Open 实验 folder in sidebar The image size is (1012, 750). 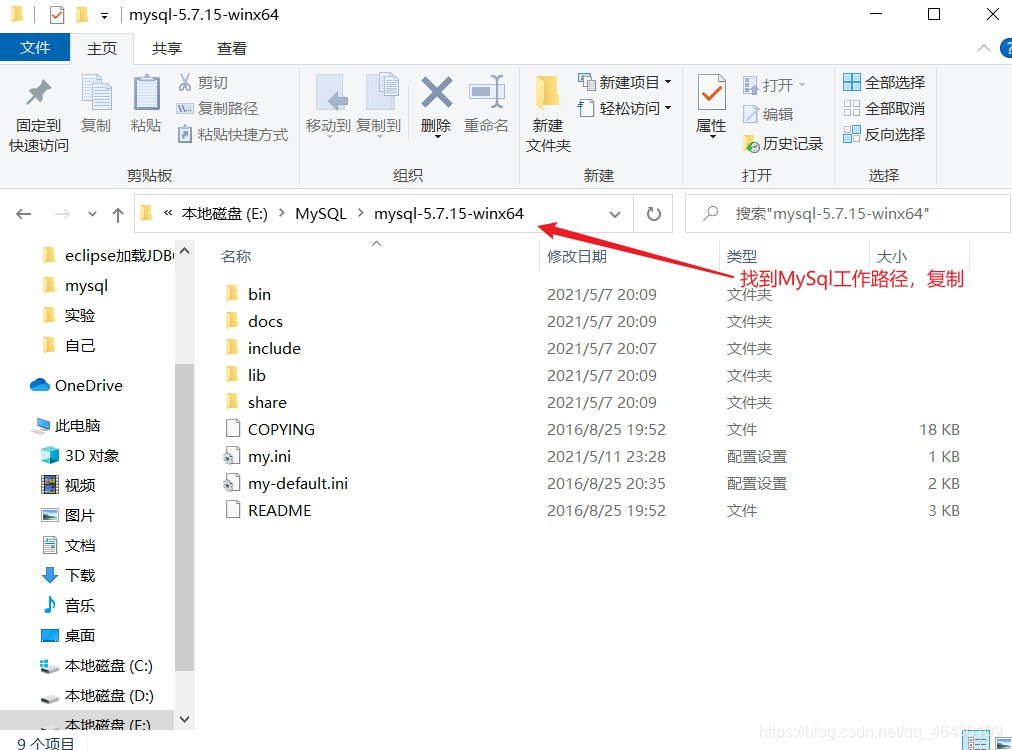tap(80, 316)
